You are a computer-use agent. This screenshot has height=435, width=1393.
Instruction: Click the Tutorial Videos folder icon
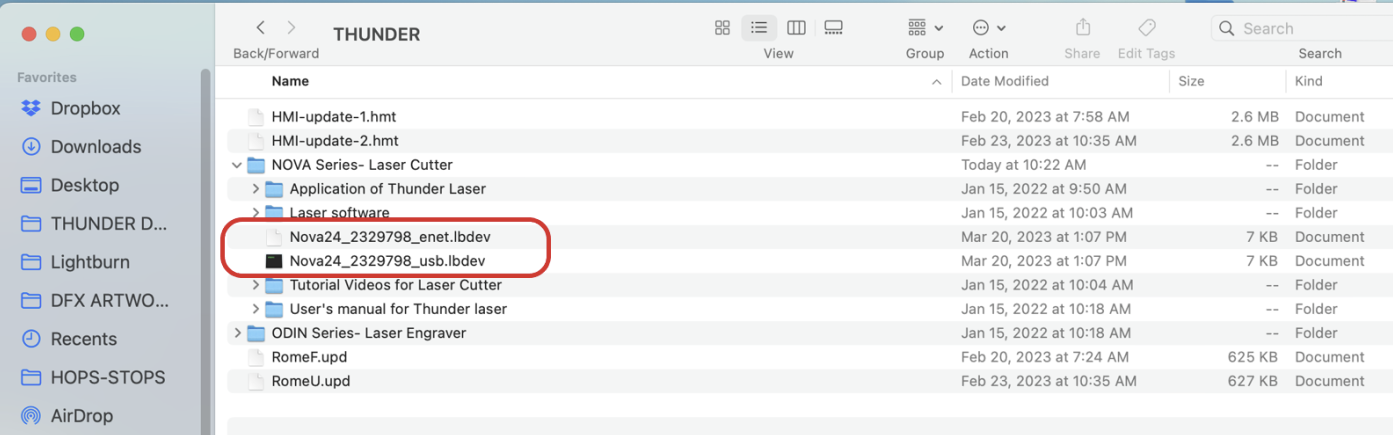(273, 285)
